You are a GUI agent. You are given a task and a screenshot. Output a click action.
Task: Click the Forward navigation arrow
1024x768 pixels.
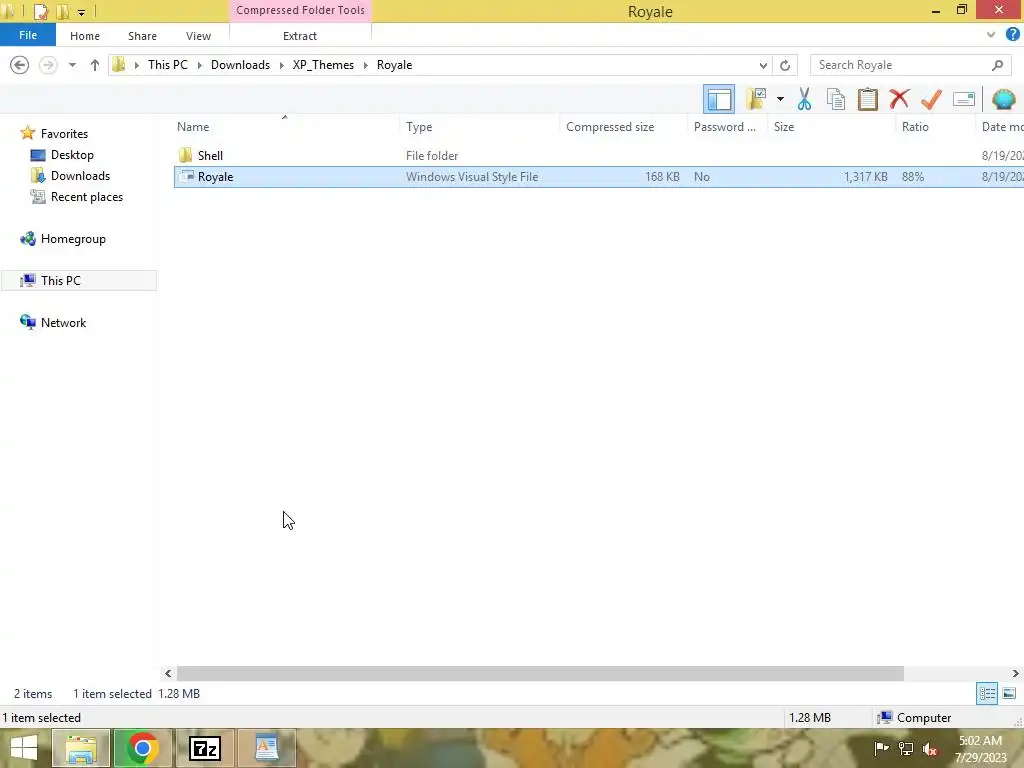point(48,65)
